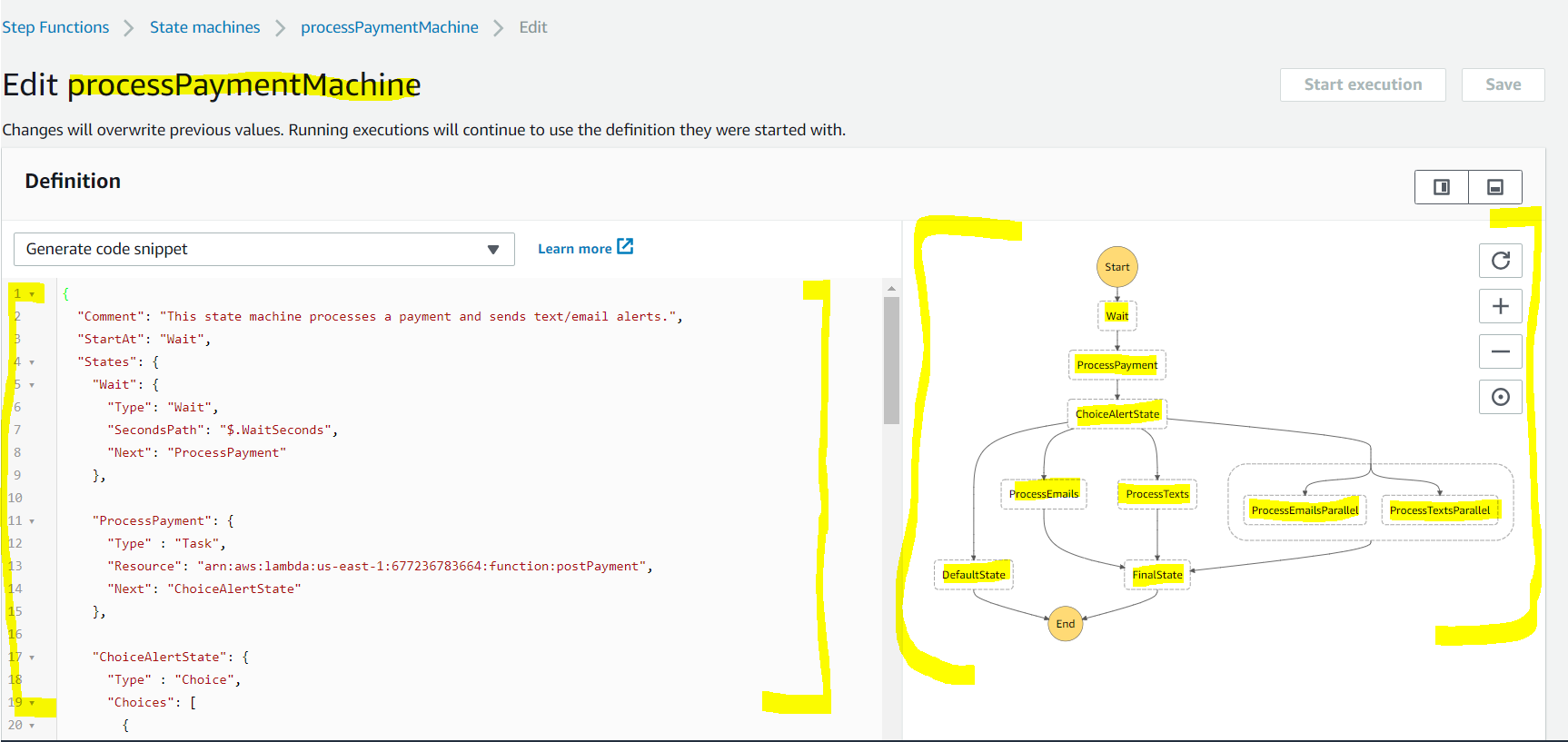Click the "StartAt": "Wait" code line
Image resolution: width=1568 pixels, height=742 pixels.
coord(144,340)
